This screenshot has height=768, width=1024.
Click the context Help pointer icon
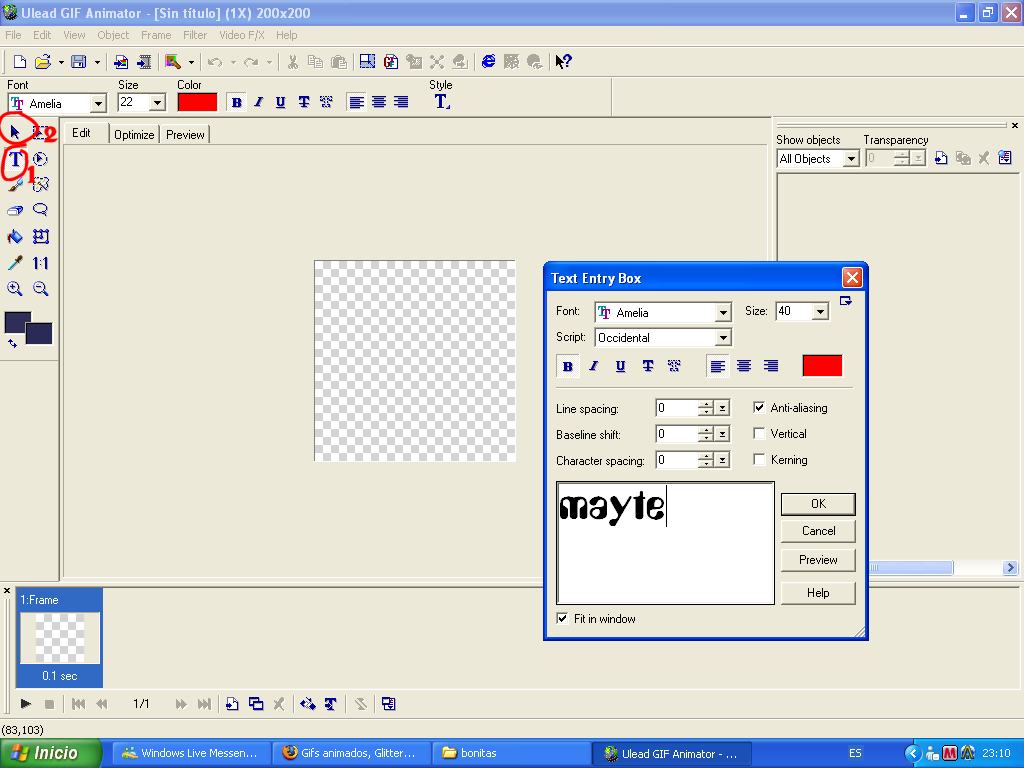(x=563, y=61)
